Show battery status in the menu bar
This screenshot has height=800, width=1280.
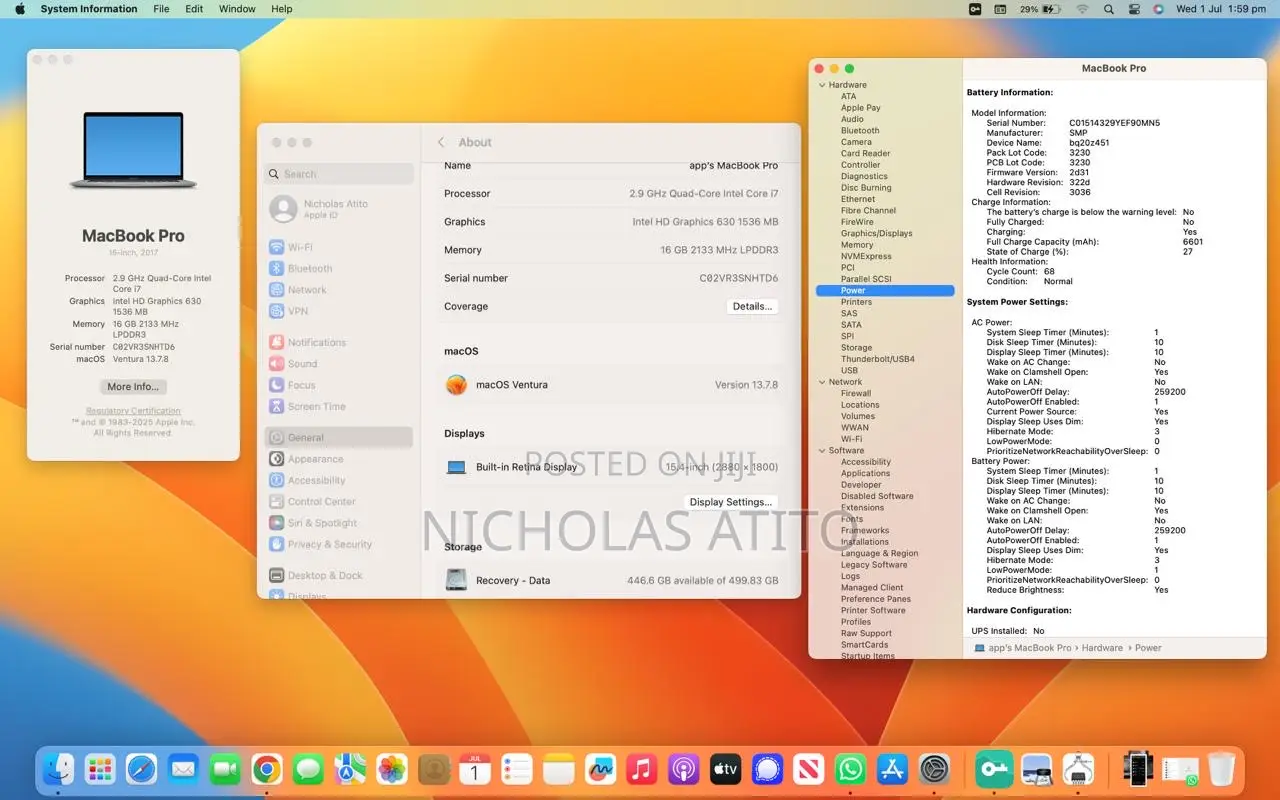(1040, 9)
